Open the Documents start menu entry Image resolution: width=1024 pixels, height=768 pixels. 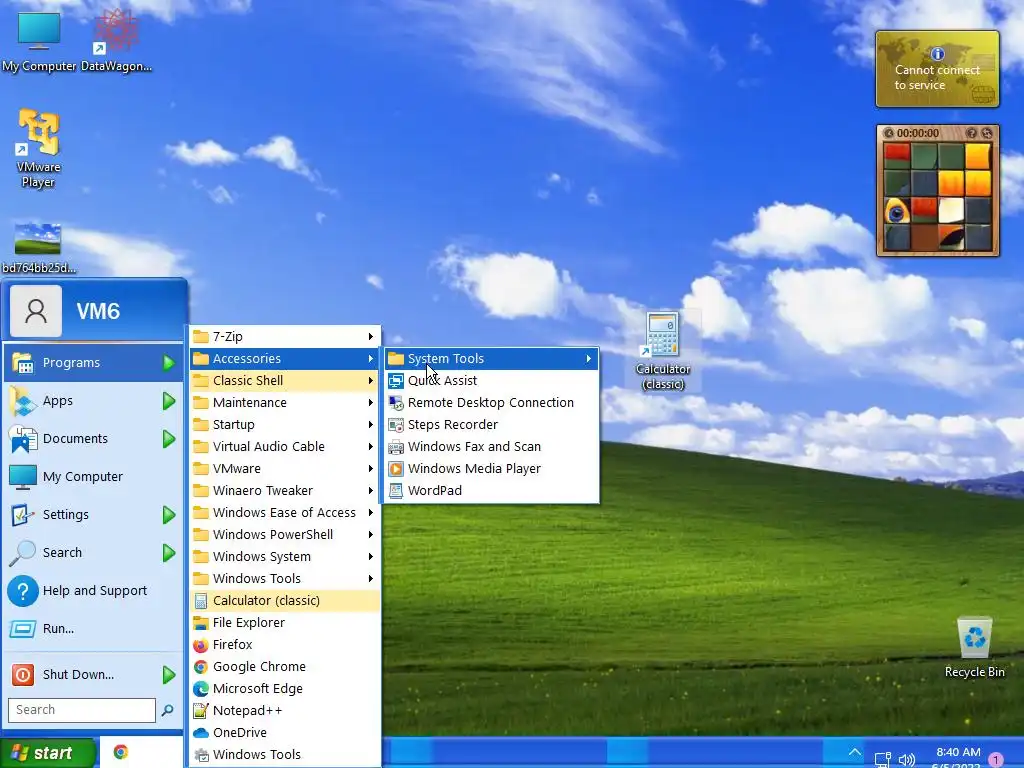(x=93, y=439)
